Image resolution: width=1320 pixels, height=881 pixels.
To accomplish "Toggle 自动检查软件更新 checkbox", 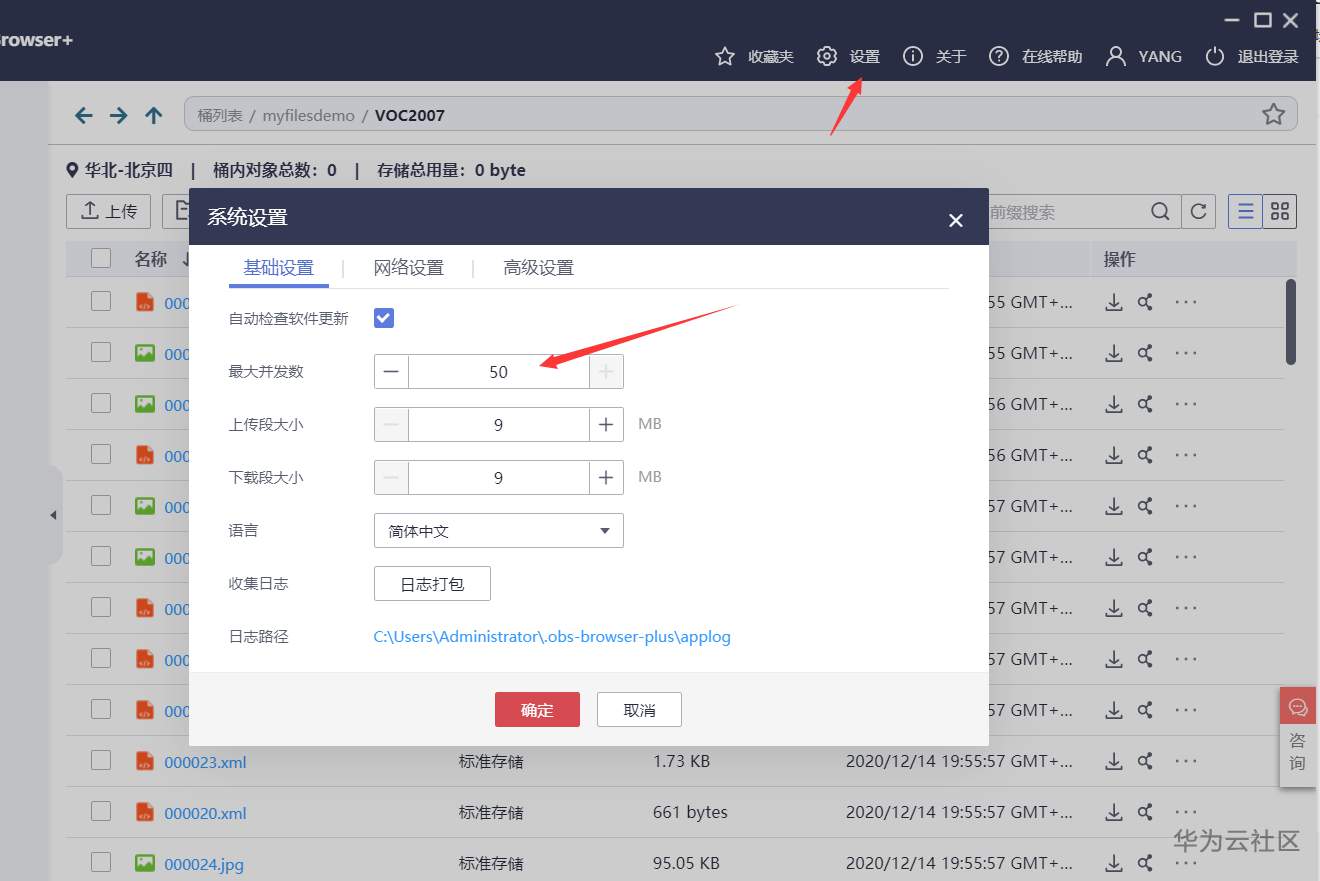I will tap(384, 318).
